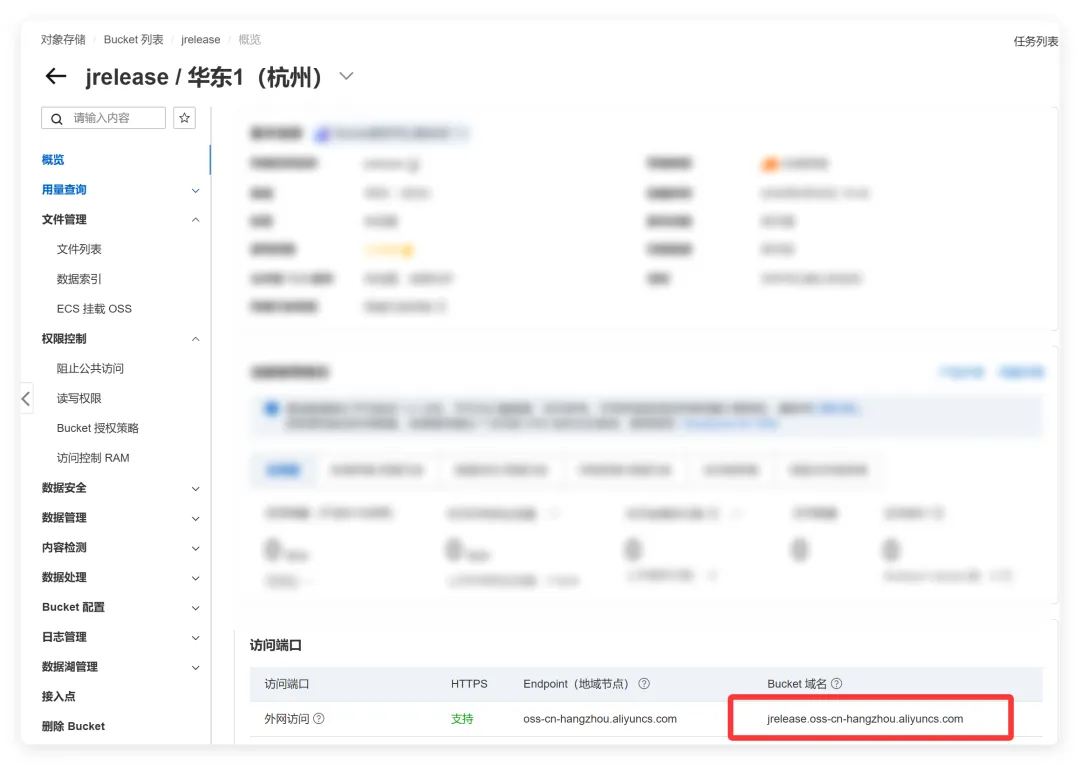Open 删除 Bucket in sidebar
Screen dimensions: 1080x765
pos(73,726)
